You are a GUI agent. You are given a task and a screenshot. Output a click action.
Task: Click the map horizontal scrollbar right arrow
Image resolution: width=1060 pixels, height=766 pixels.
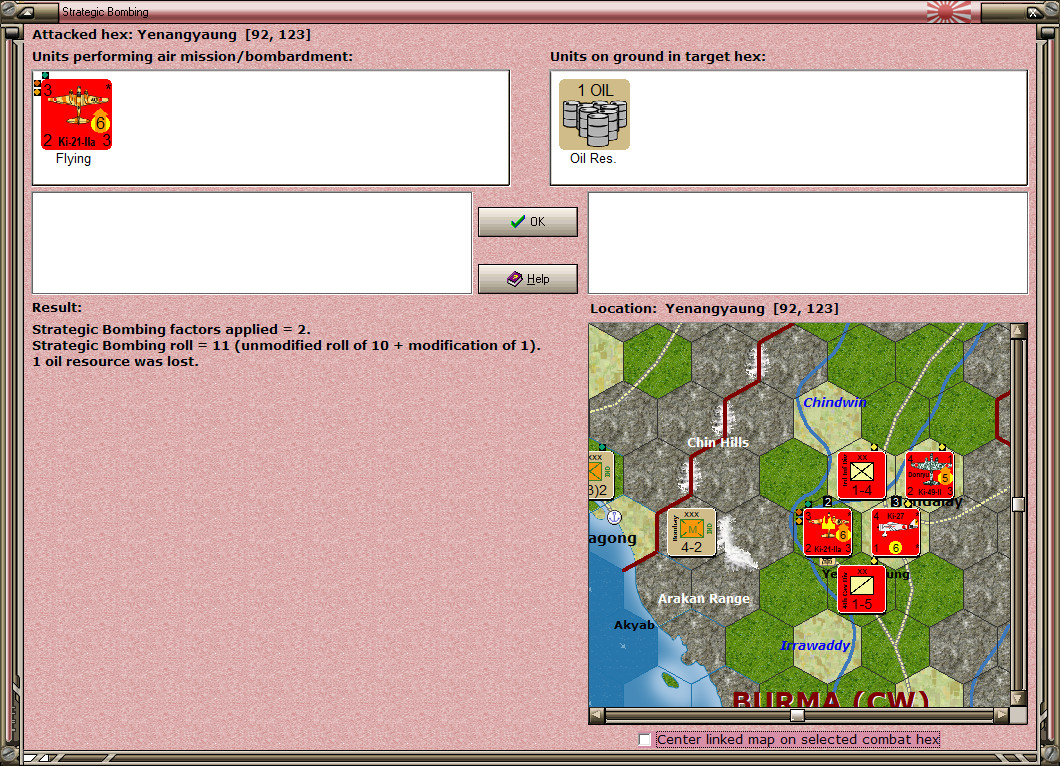1001,715
